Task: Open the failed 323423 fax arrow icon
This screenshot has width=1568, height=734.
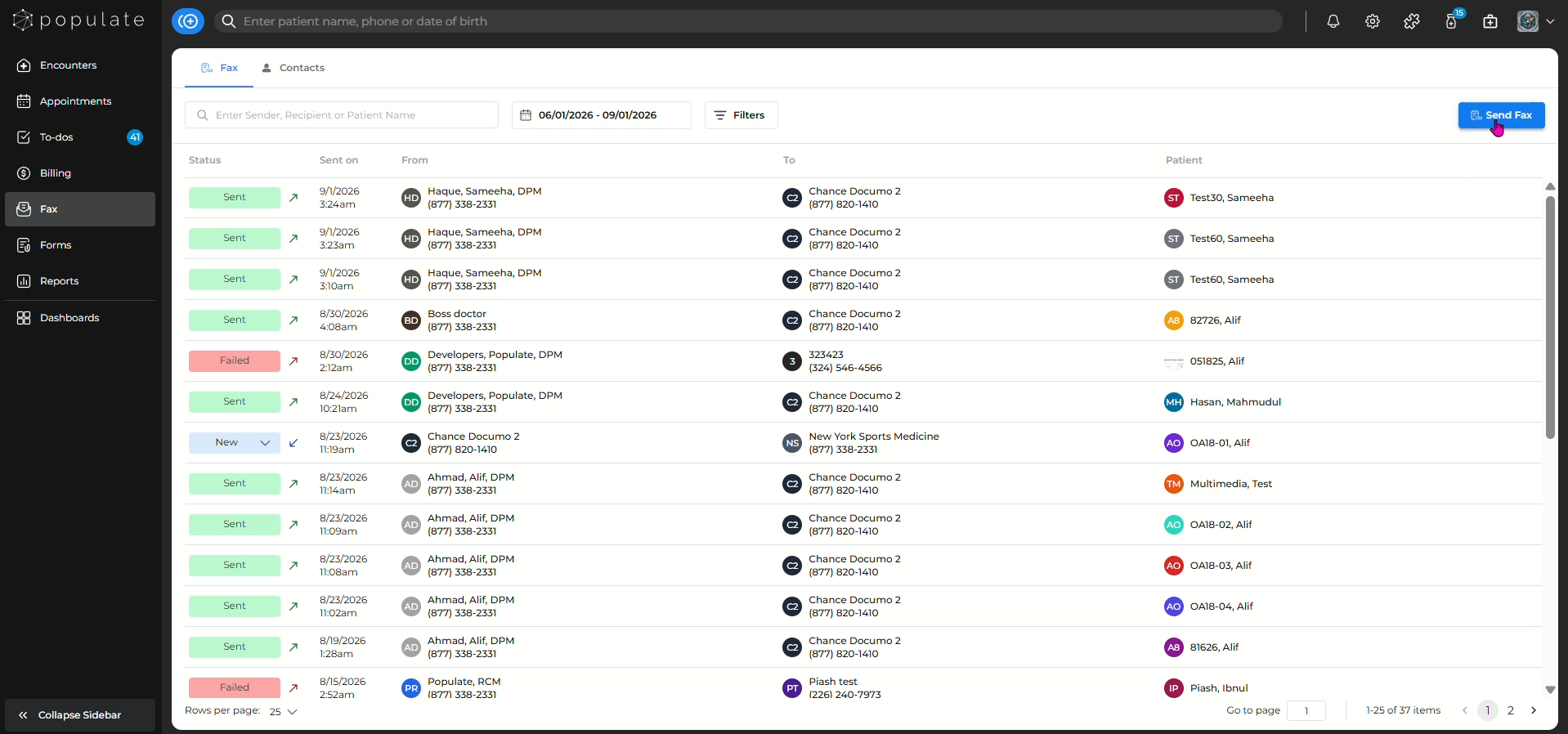Action: (x=293, y=361)
